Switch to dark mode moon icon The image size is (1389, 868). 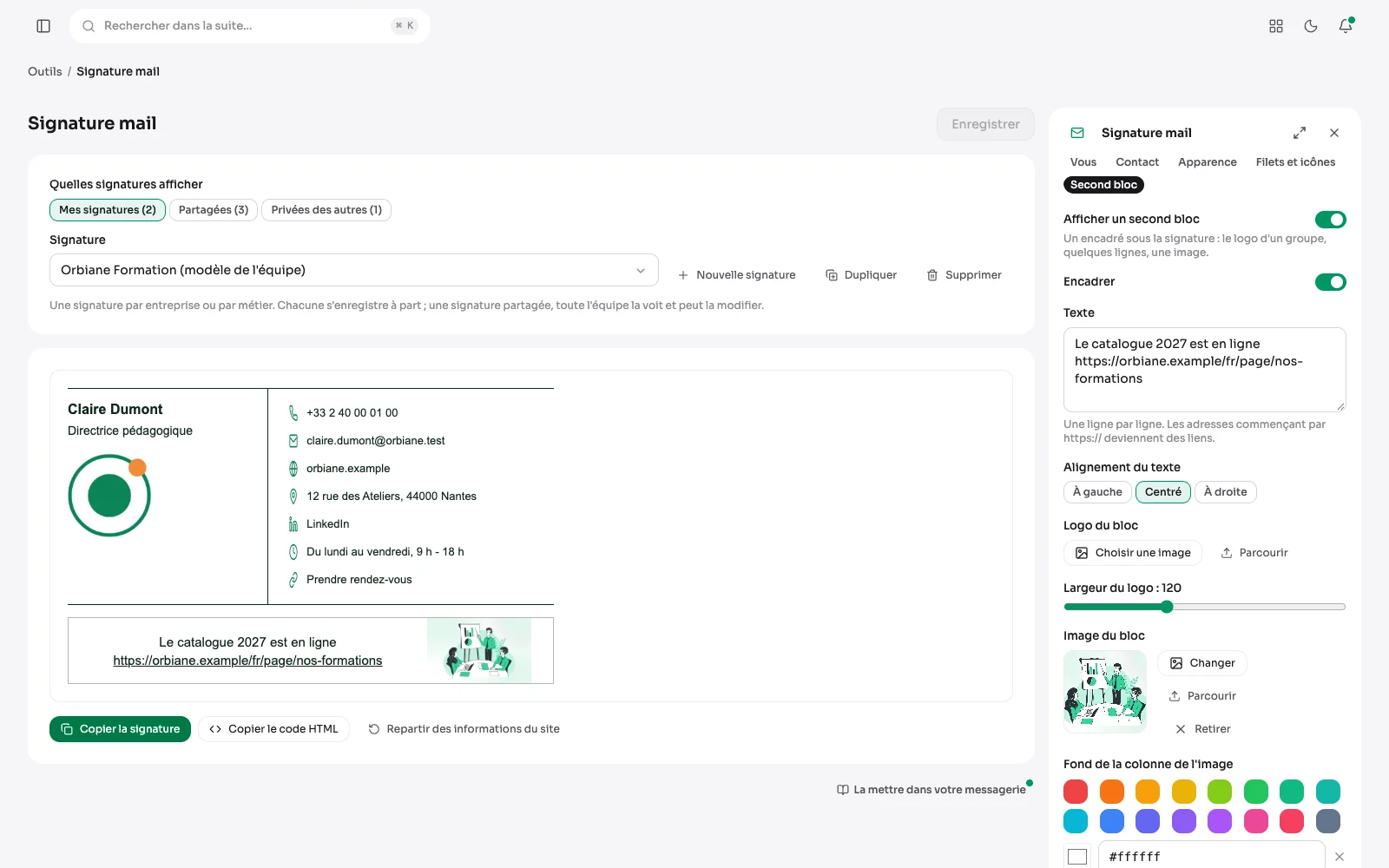(1311, 26)
